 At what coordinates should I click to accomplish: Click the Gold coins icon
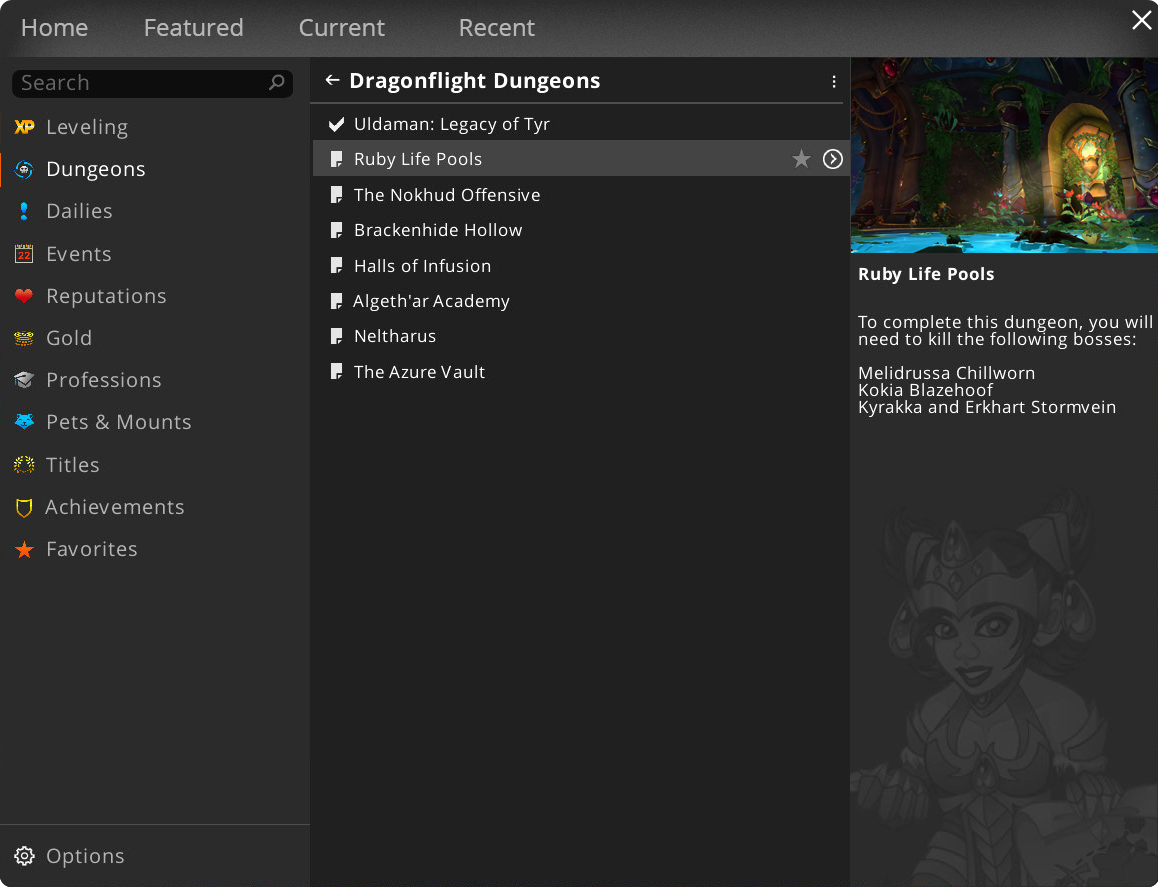click(x=24, y=338)
